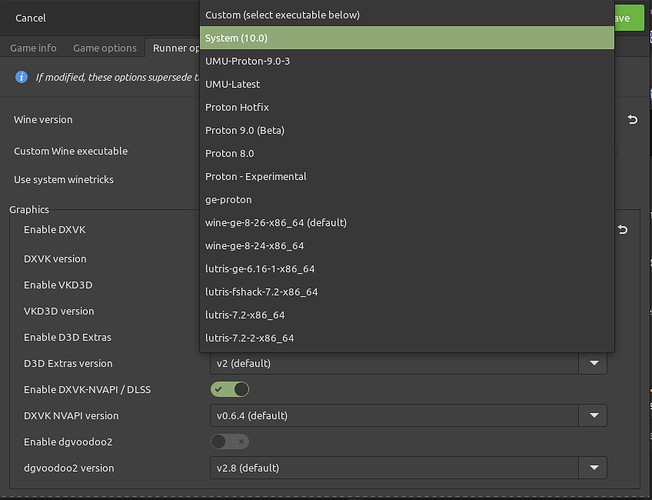Viewport: 652px width, 500px height.
Task: Click the dgvoodoo2 version label
Action: pos(69,468)
